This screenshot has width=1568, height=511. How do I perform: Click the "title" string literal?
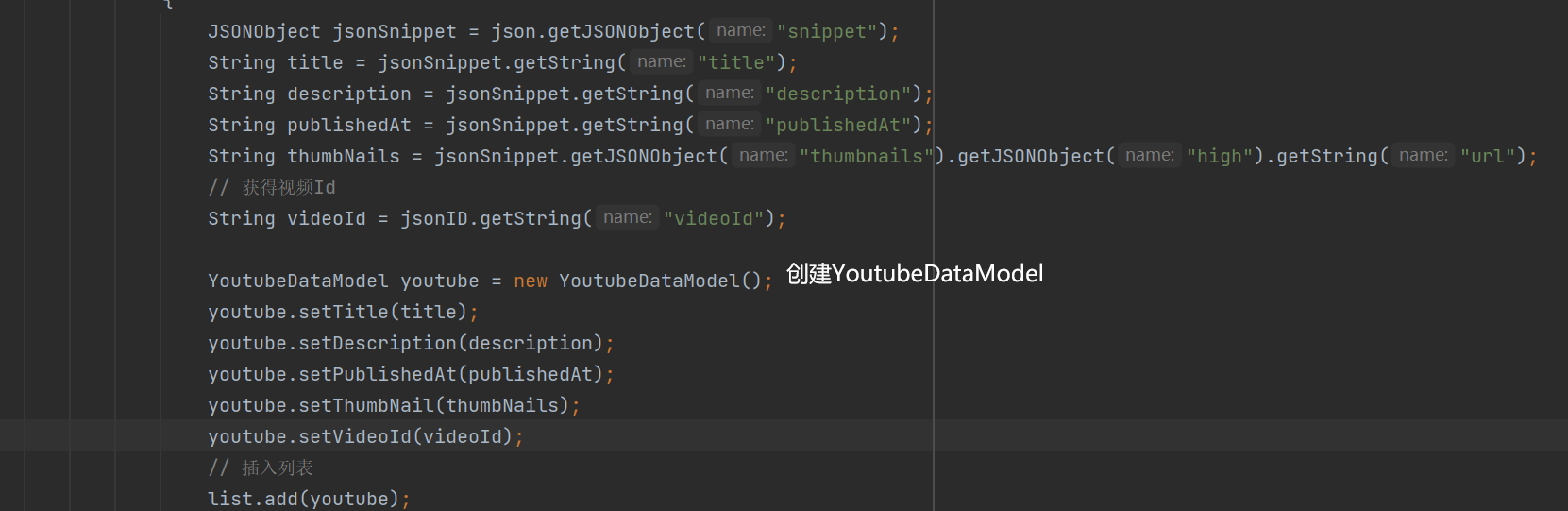(x=736, y=62)
